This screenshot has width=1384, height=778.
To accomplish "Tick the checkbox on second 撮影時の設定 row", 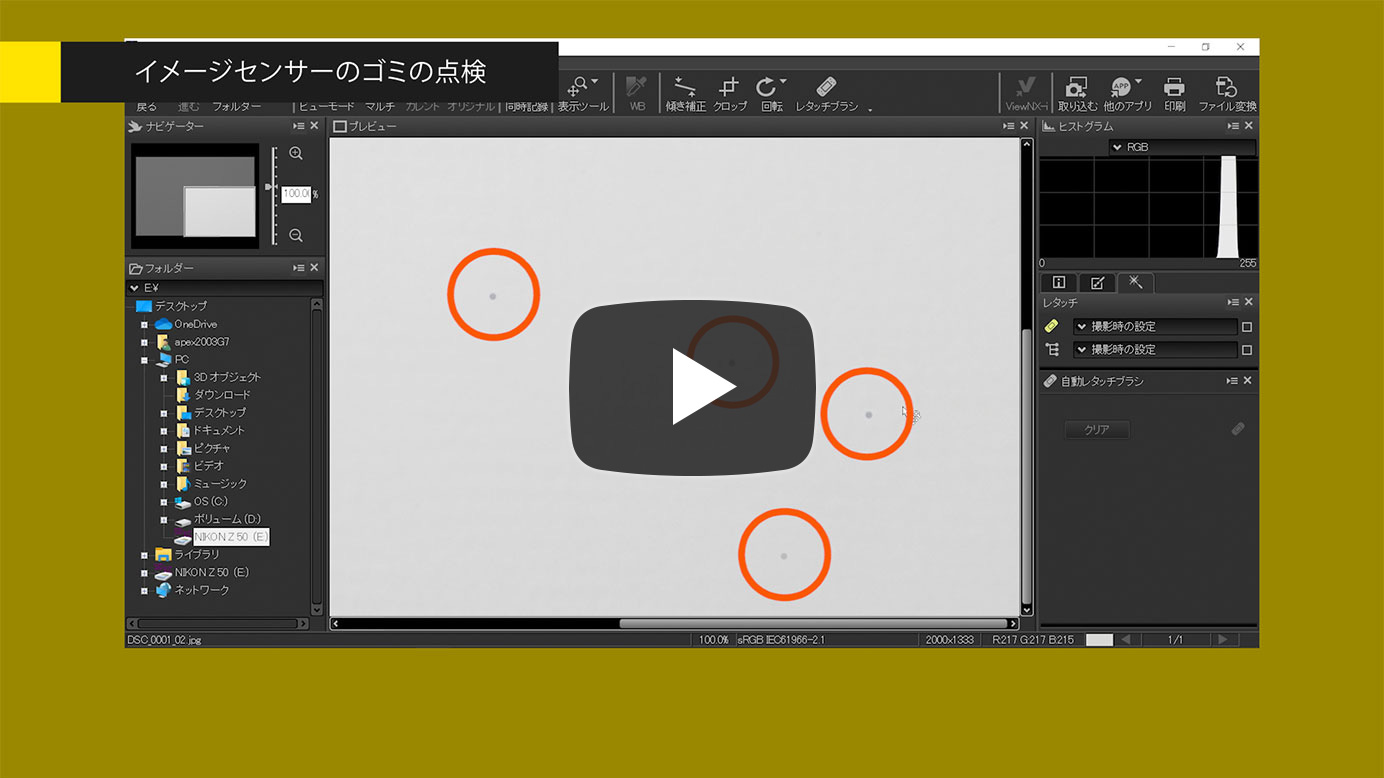I will click(1246, 350).
